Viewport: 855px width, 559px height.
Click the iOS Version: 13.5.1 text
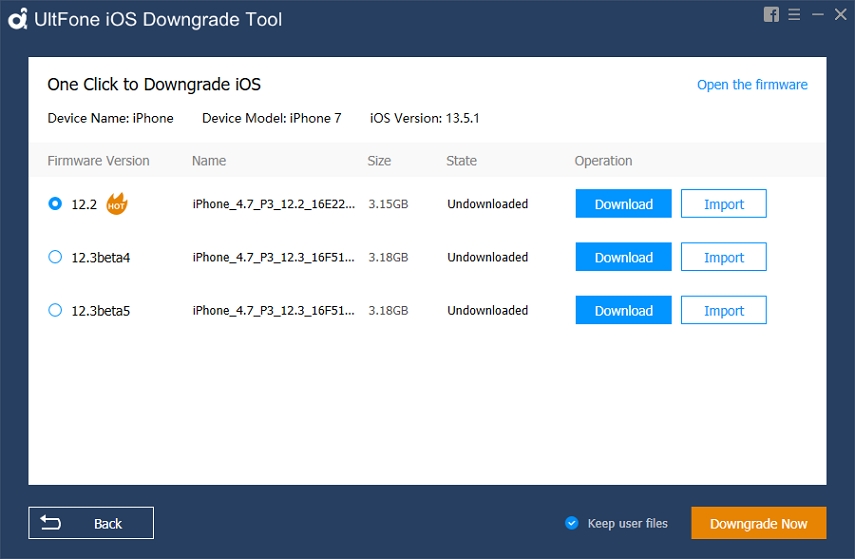tap(424, 118)
